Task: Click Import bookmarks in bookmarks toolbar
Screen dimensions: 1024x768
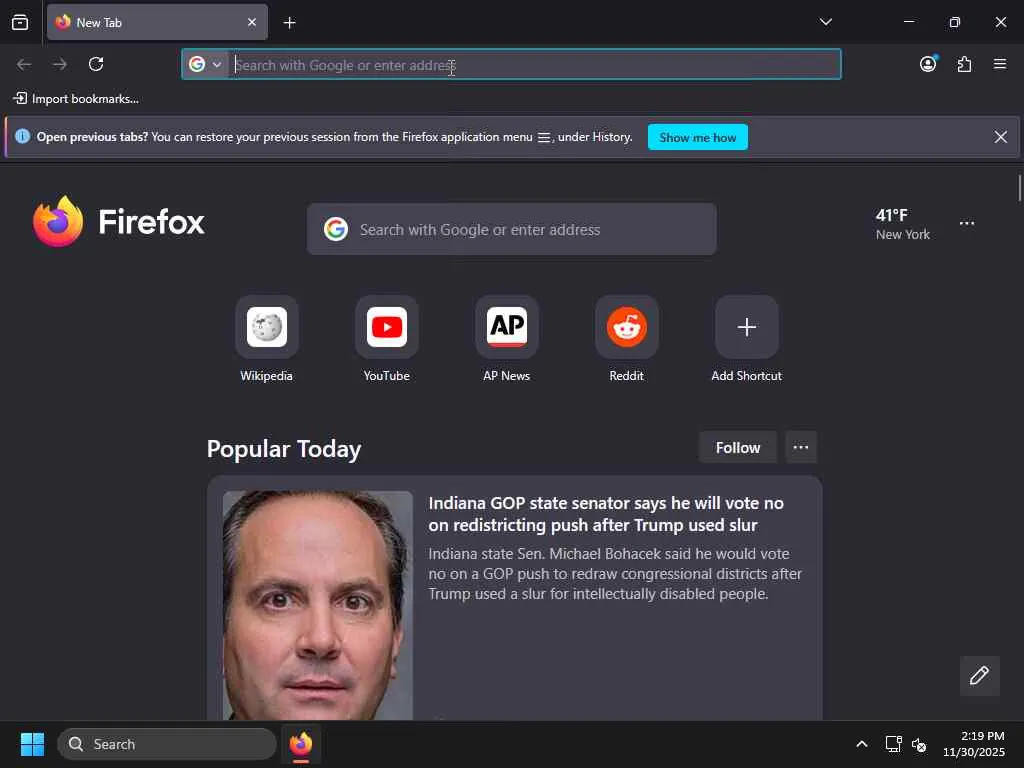Action: tap(76, 99)
